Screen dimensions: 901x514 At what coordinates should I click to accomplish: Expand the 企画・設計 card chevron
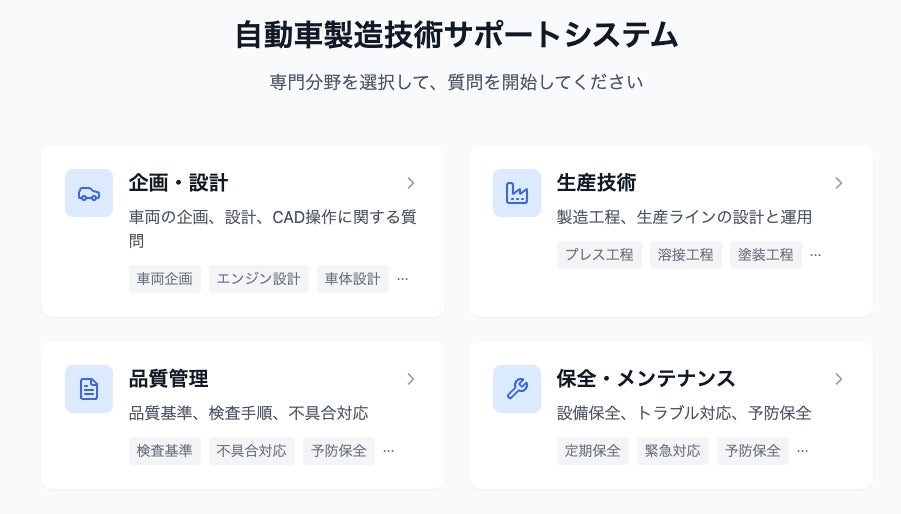(x=411, y=183)
